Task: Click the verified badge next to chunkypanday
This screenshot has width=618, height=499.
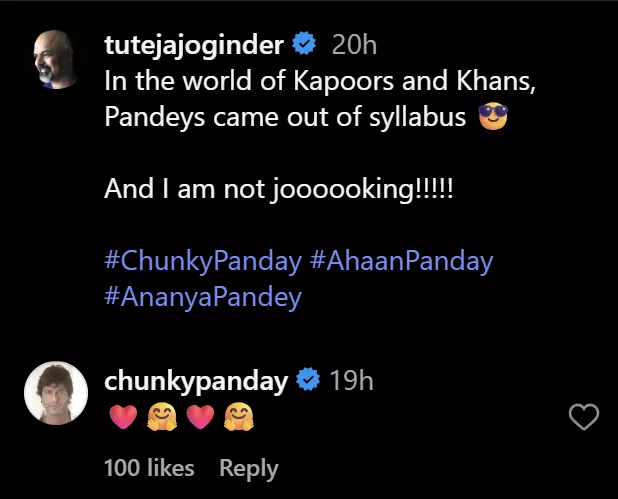Action: pyautogui.click(x=309, y=381)
